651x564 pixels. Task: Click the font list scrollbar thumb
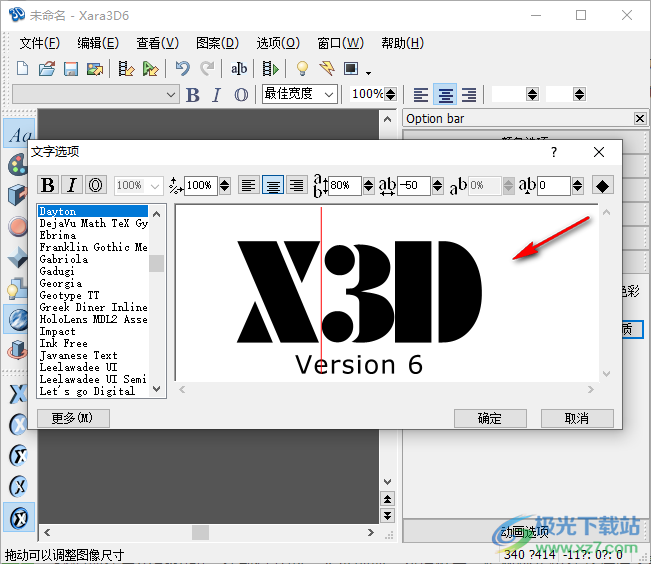pyautogui.click(x=157, y=263)
